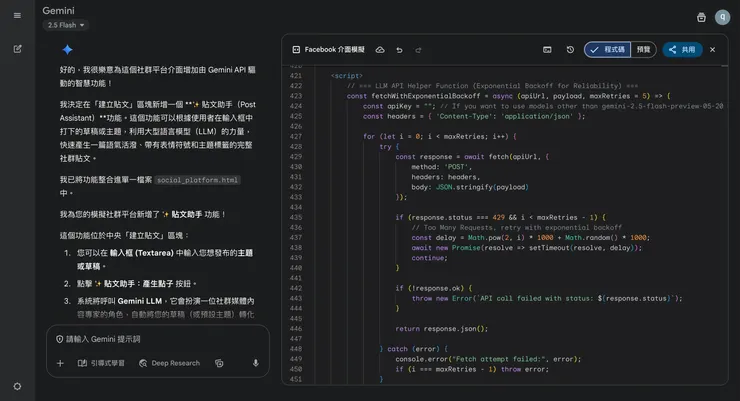
Task: Start a new chat with the compose icon
Action: [x=17, y=49]
